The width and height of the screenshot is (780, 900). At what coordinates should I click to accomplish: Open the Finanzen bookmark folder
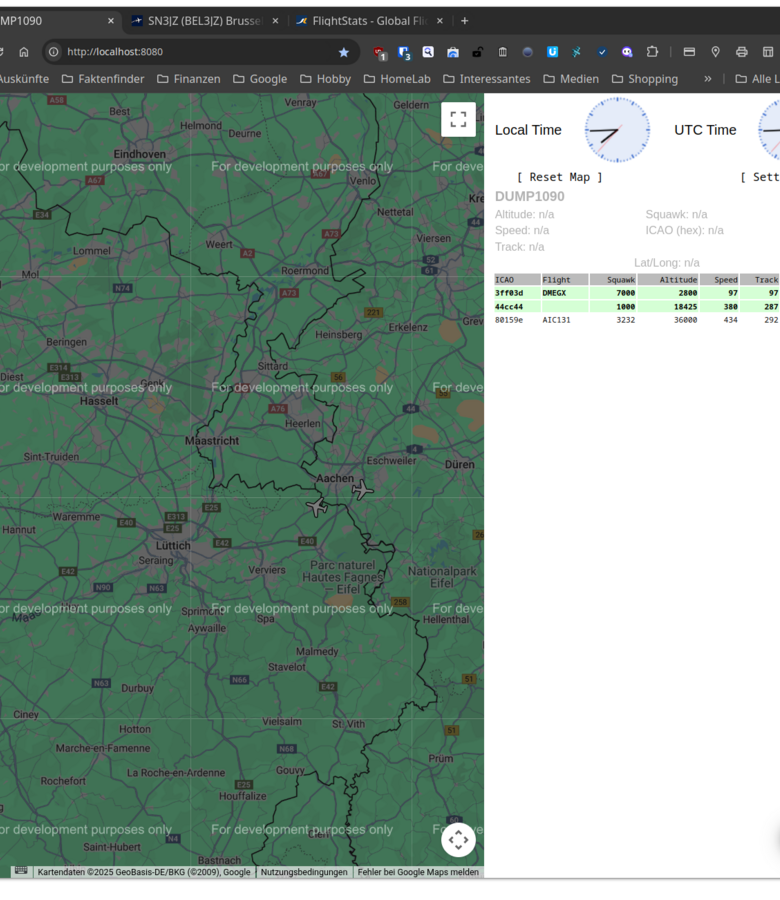pyautogui.click(x=189, y=79)
